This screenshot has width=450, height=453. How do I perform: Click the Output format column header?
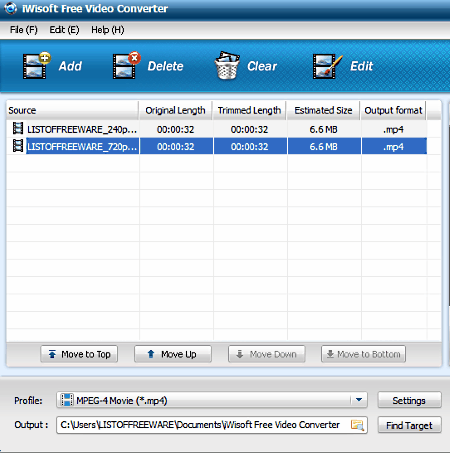(393, 110)
